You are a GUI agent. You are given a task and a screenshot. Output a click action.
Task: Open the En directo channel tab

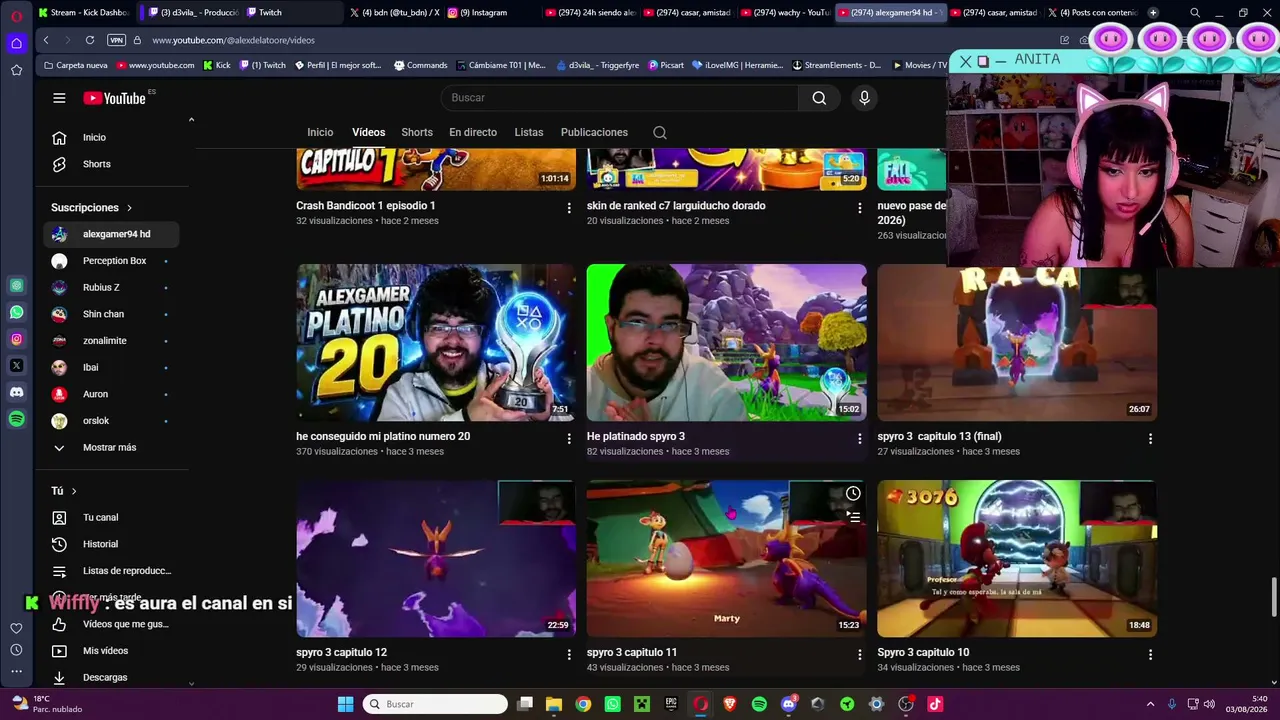(x=473, y=132)
